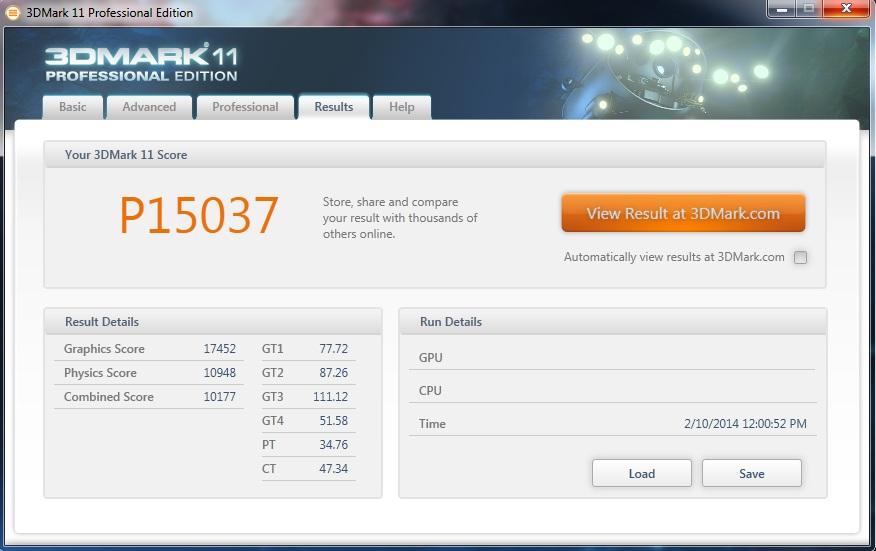
Task: Click the GT2 value 87.26
Action: click(x=334, y=373)
